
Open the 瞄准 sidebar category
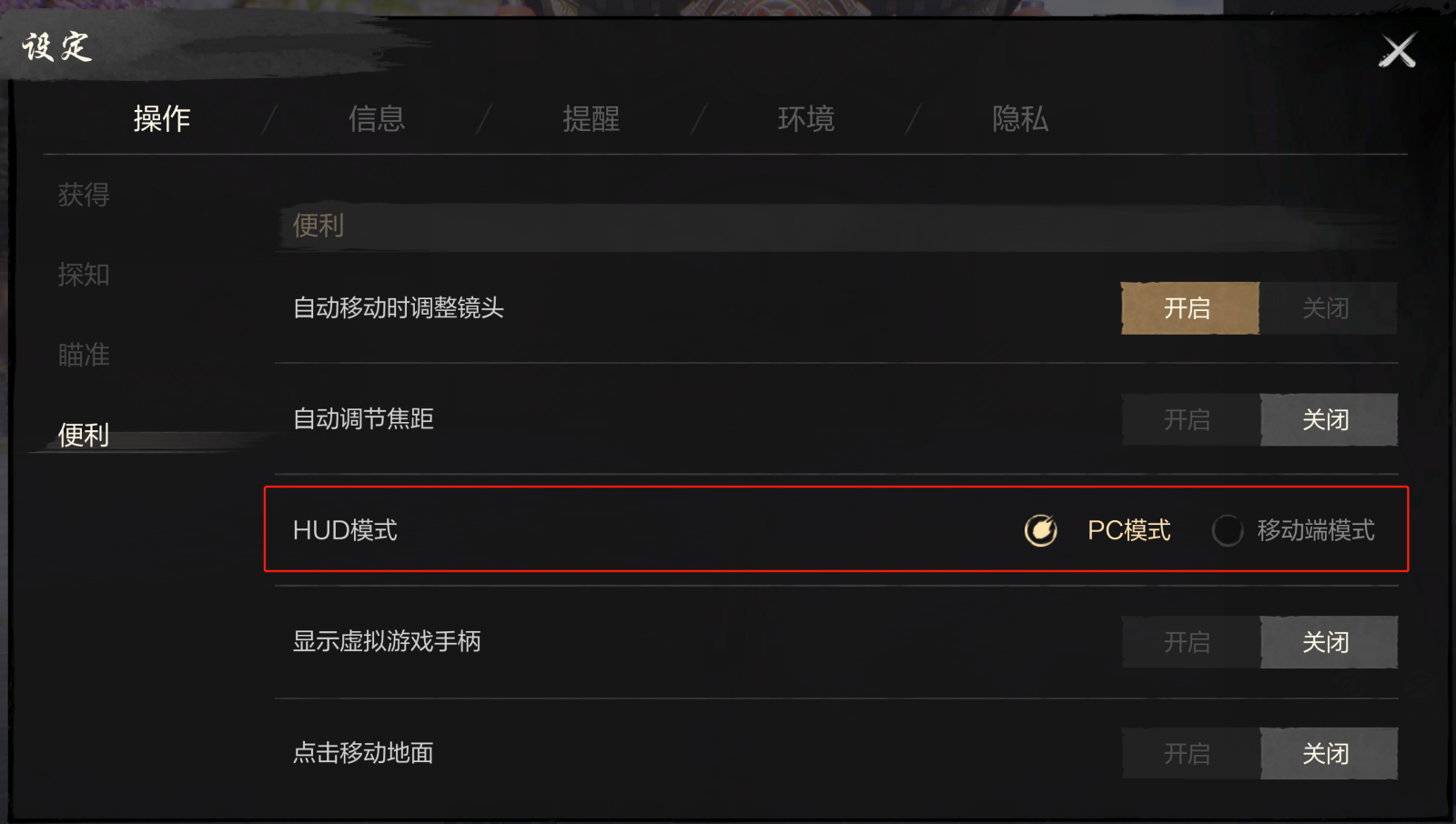point(84,355)
